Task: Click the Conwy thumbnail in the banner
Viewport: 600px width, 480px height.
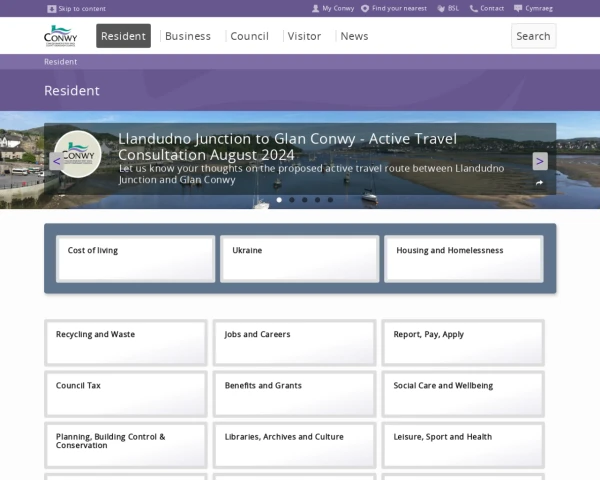Action: 78,155
